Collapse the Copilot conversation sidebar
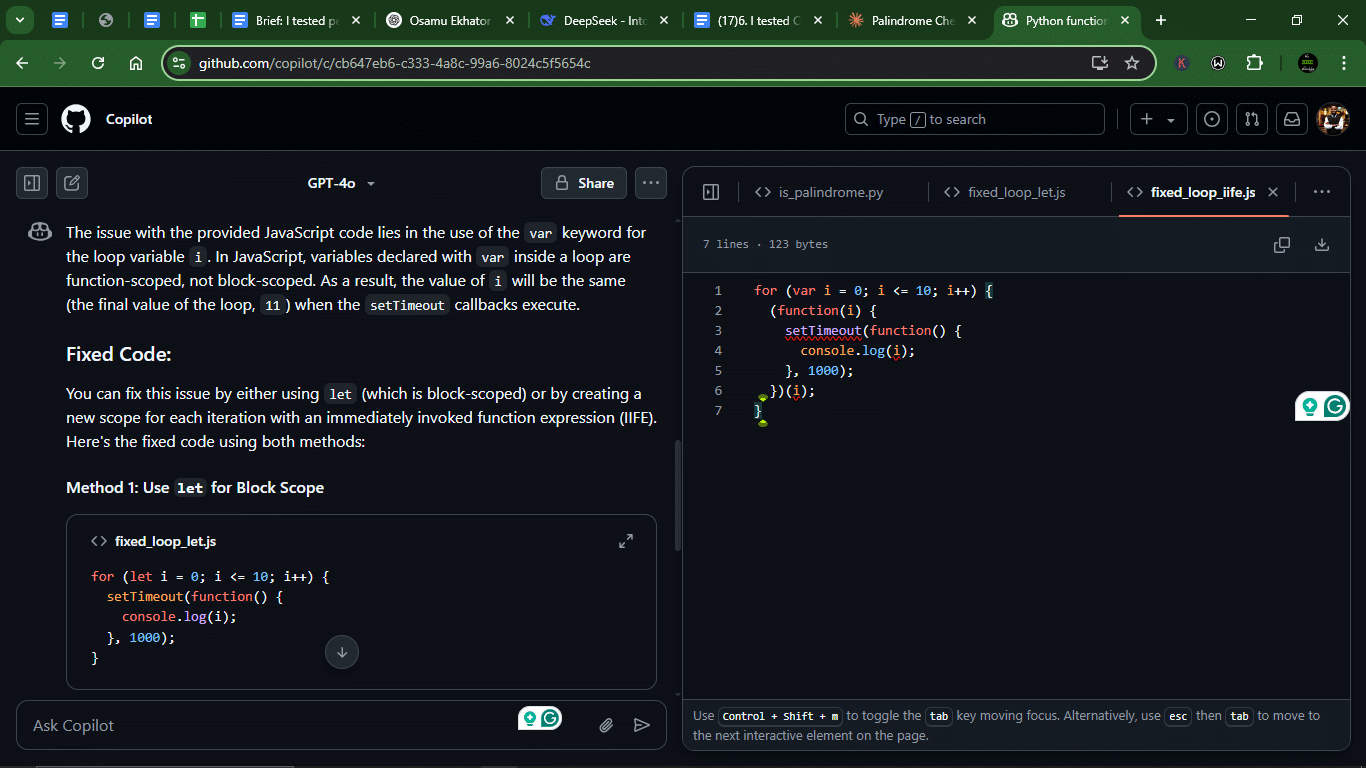1366x768 pixels. point(32,183)
